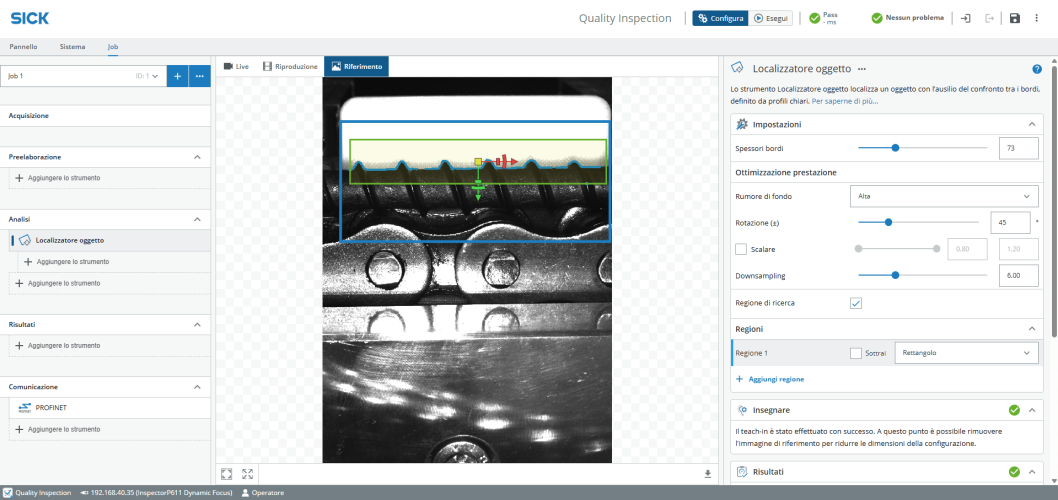Image resolution: width=1058 pixels, height=500 pixels.
Task: Enable the Scalare checkbox
Action: 741,249
